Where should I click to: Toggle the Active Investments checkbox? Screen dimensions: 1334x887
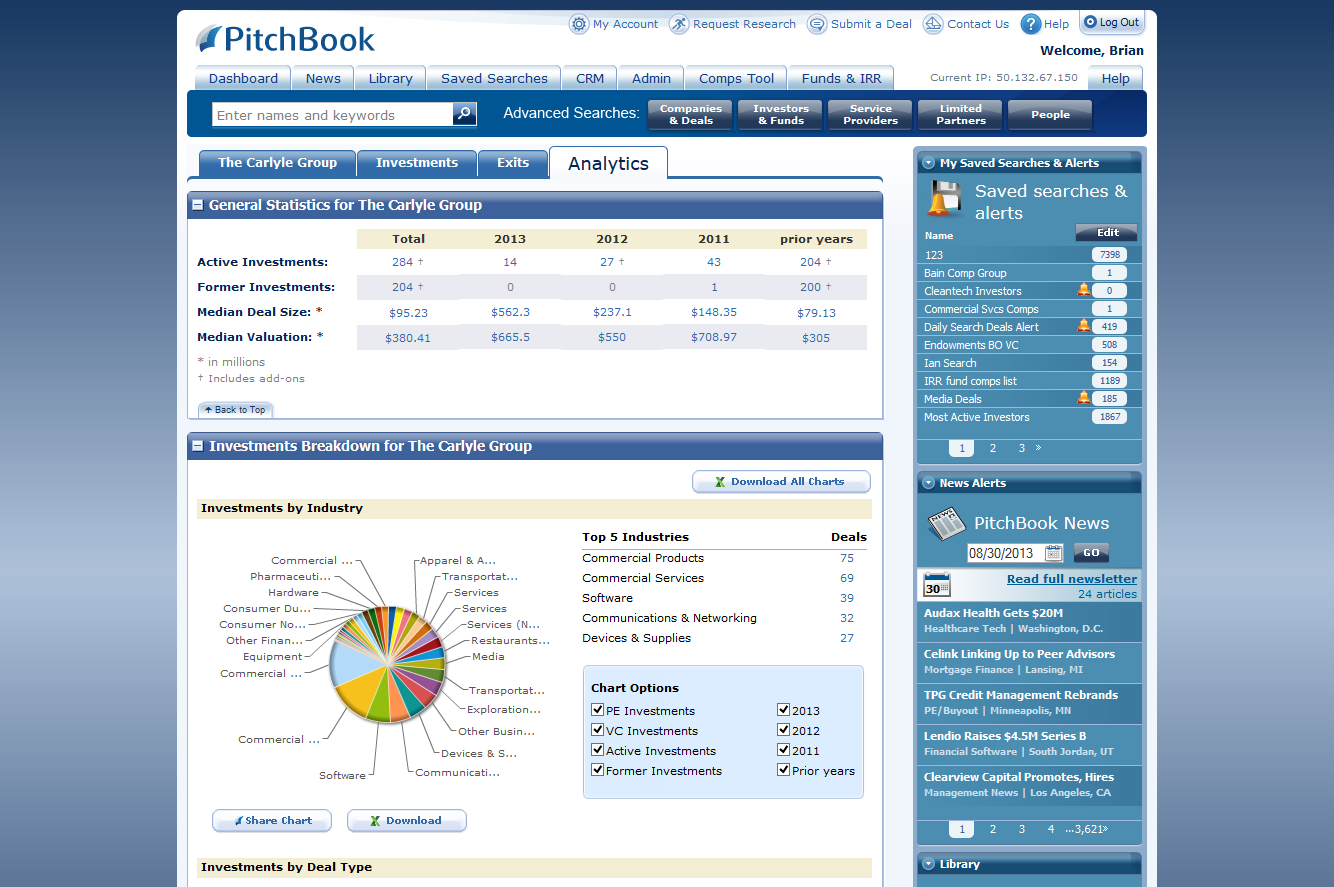tap(598, 750)
